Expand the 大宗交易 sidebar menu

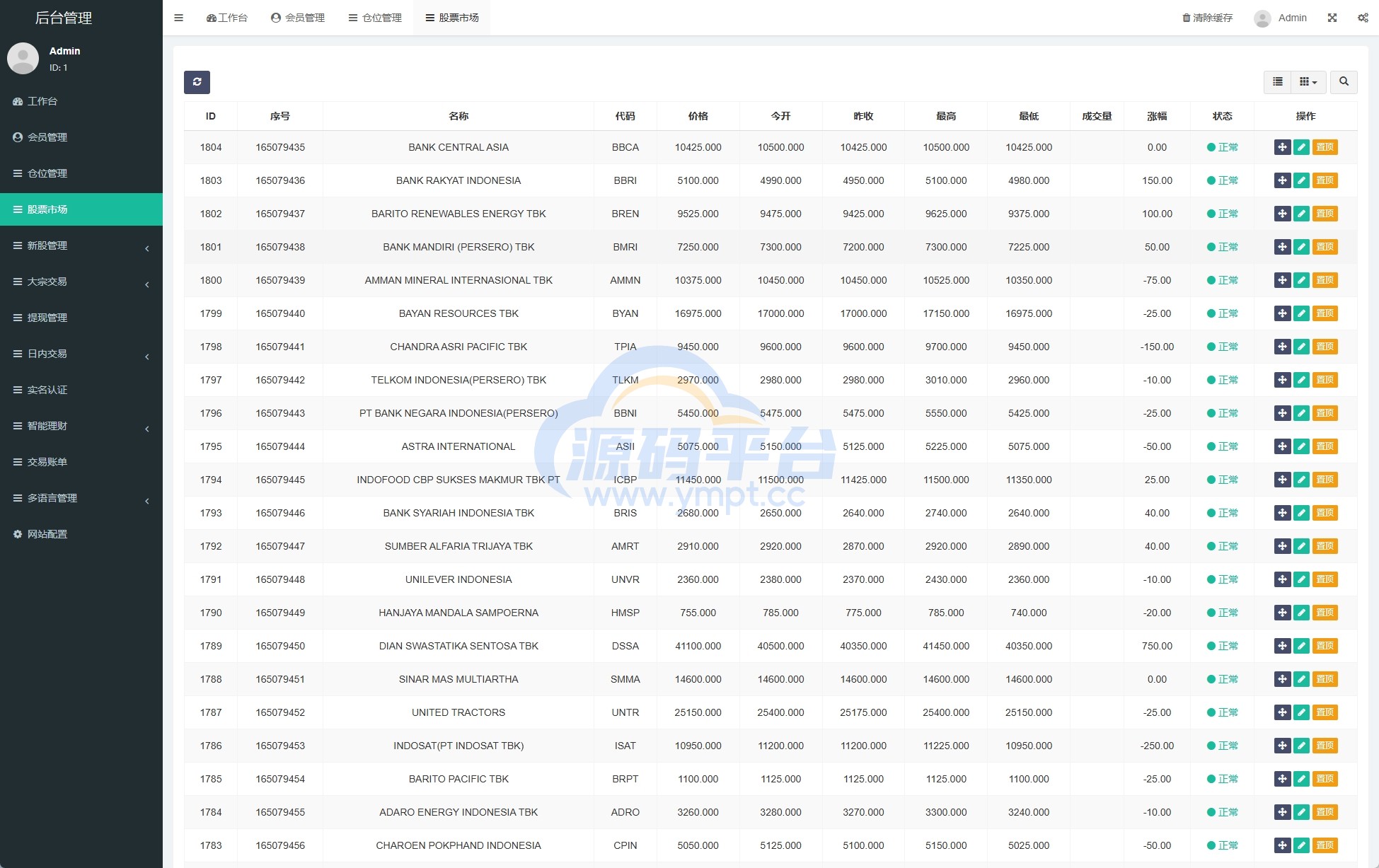pyautogui.click(x=81, y=282)
